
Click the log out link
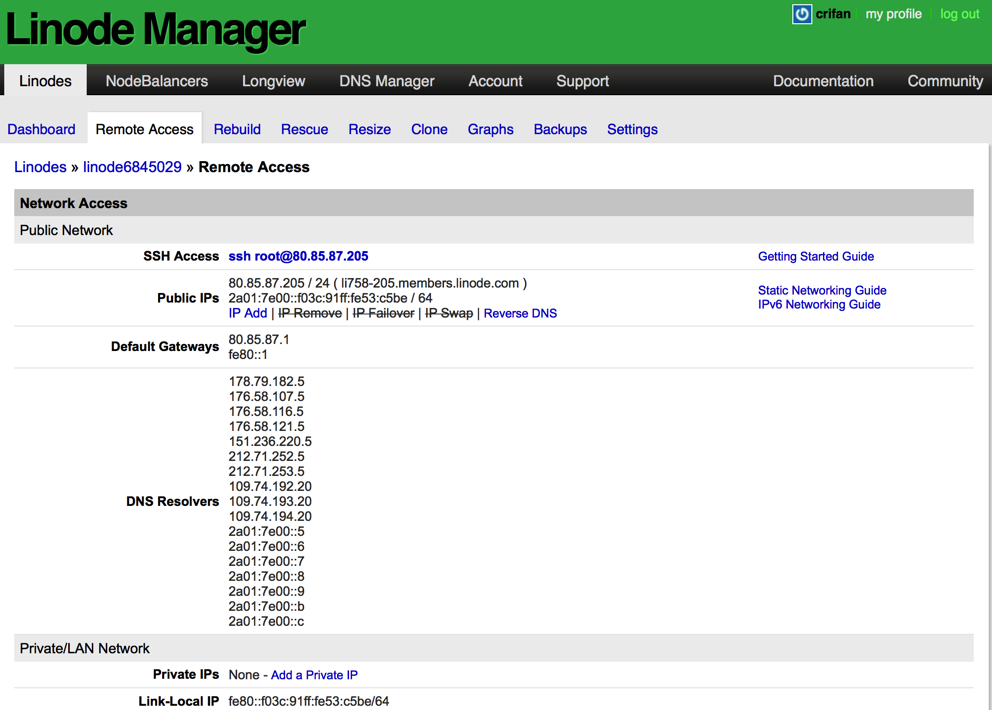959,14
